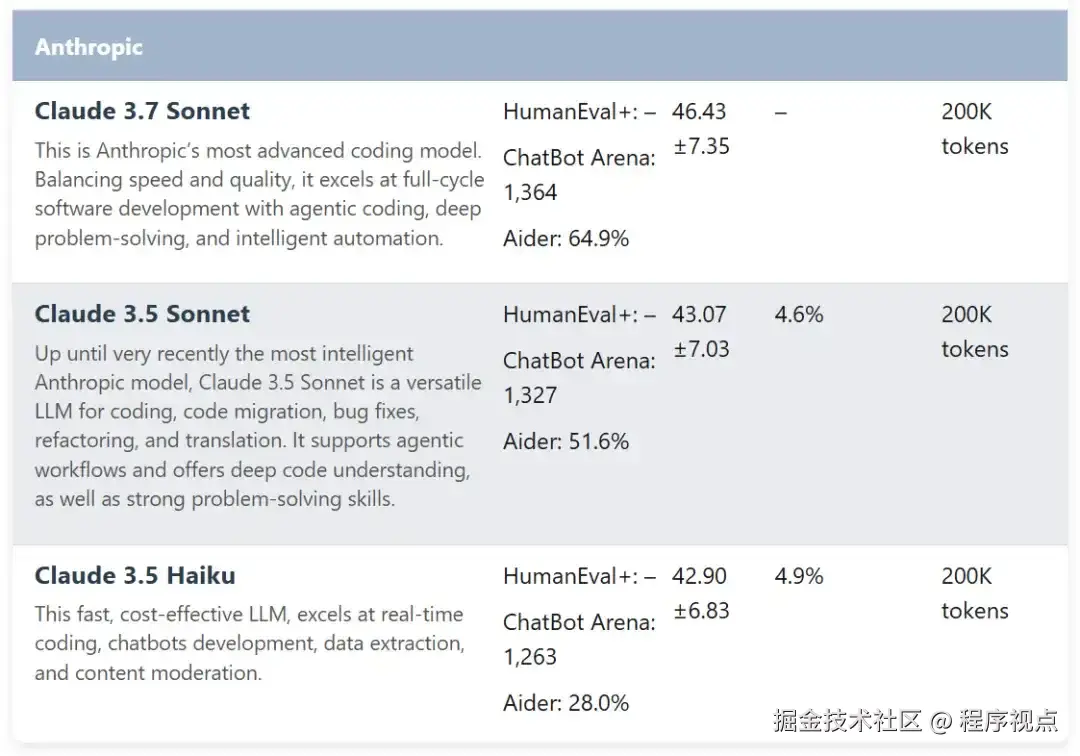This screenshot has height=756, width=1080.
Task: Select the 43.07 ±7.03 value
Action: tap(700, 332)
